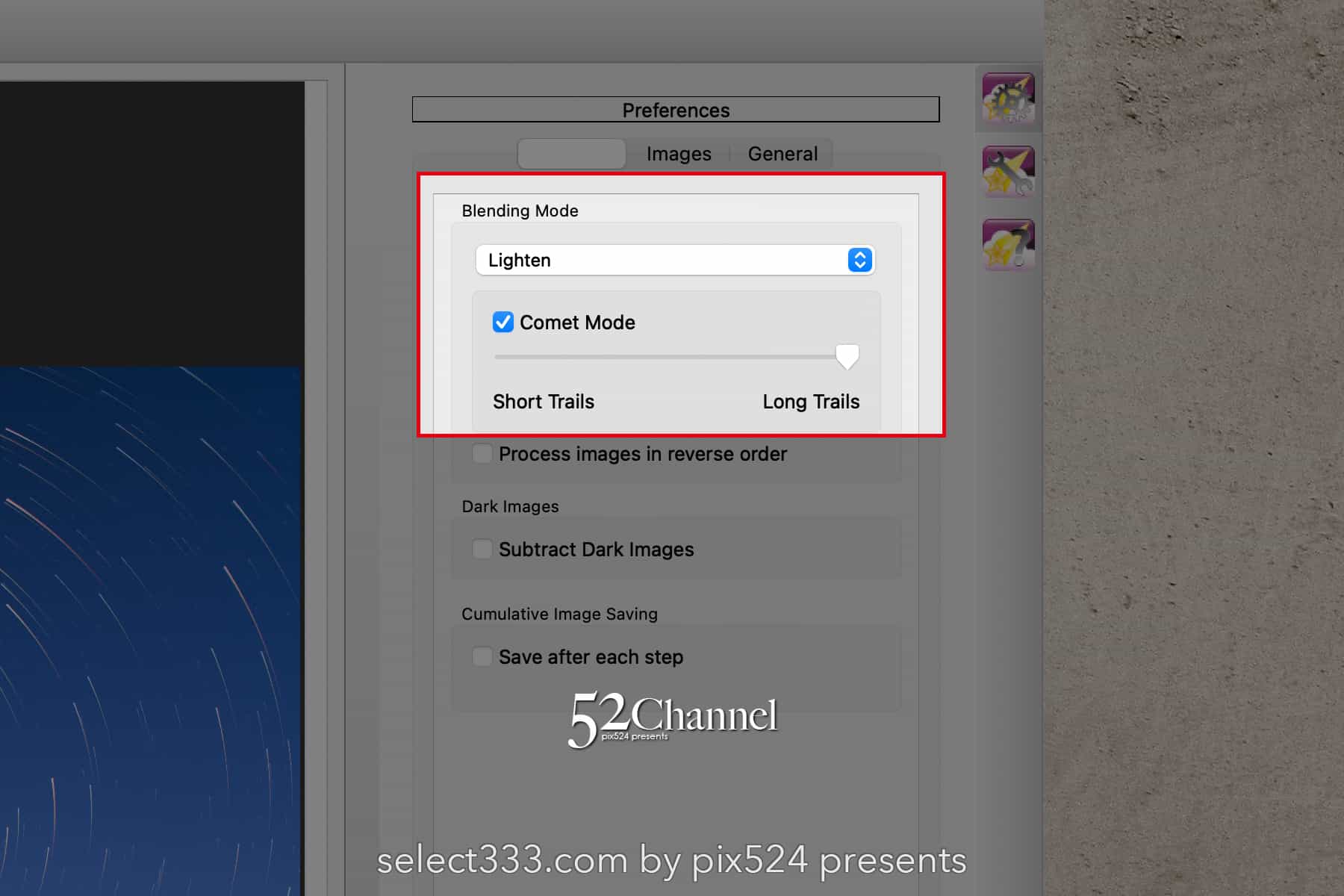
Task: Click the select333.com watermark text
Action: click(671, 860)
